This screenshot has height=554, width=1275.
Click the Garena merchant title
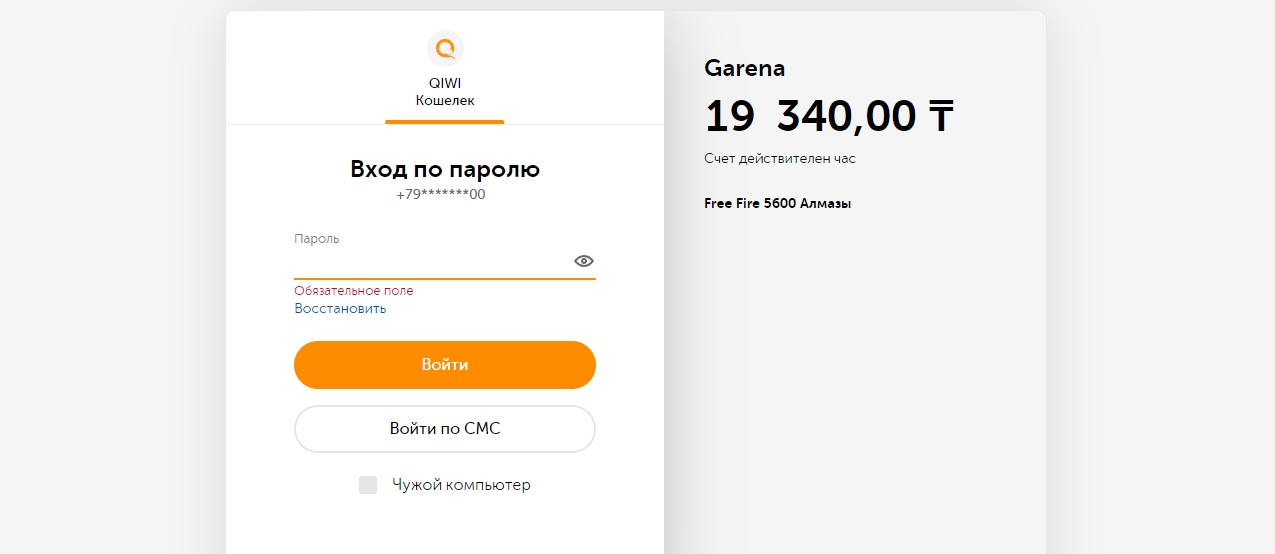click(x=745, y=68)
